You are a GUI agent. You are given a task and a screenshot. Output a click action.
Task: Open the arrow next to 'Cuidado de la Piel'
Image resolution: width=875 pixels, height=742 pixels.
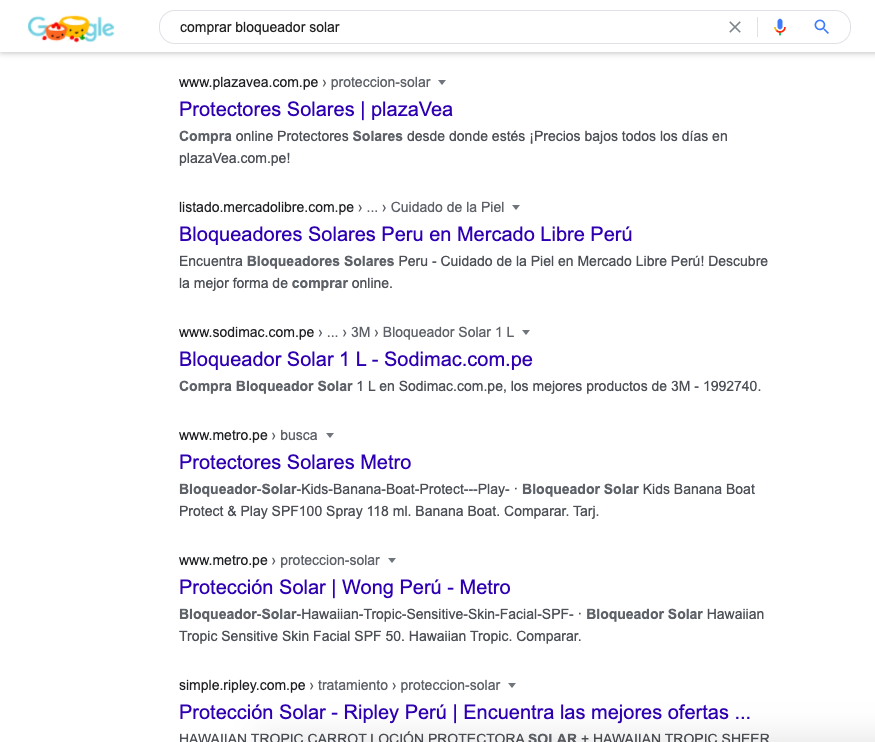516,208
